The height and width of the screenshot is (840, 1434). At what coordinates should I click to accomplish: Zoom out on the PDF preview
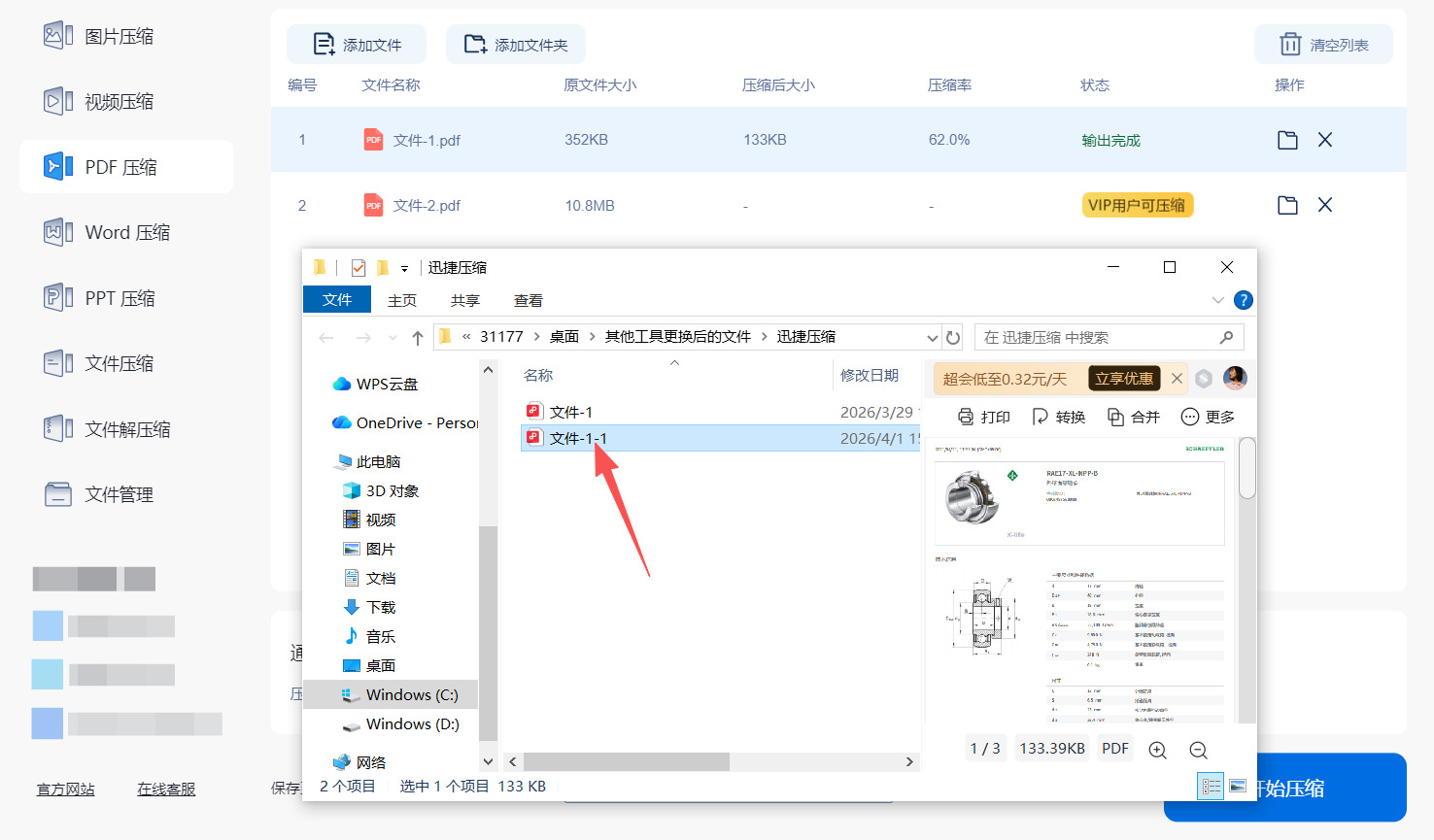tap(1199, 750)
